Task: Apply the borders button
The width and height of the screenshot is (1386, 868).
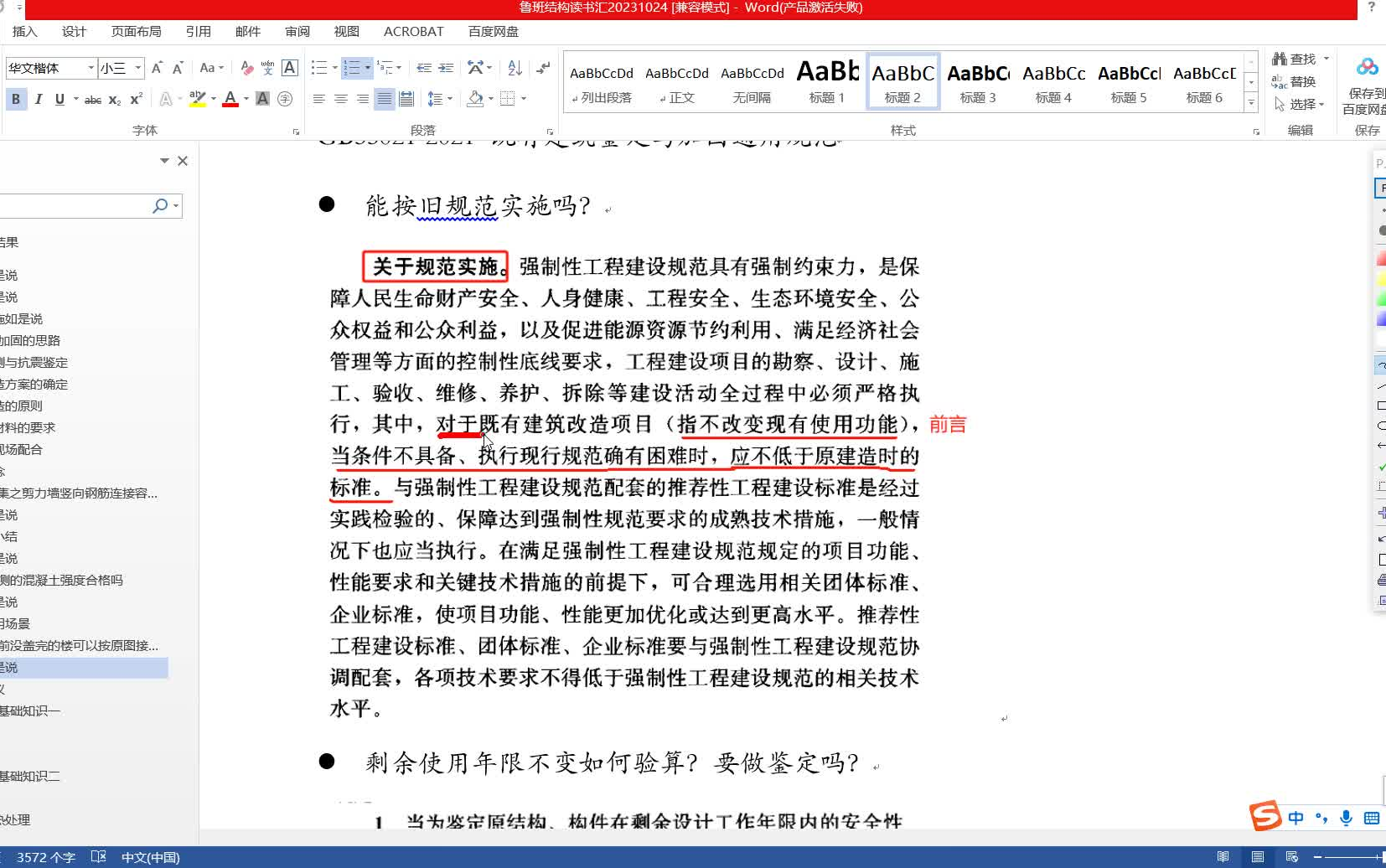Action: click(x=507, y=99)
